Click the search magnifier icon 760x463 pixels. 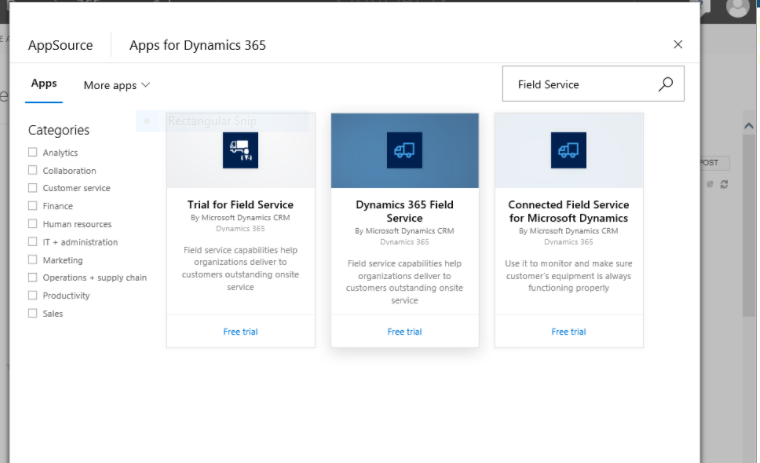pos(665,84)
